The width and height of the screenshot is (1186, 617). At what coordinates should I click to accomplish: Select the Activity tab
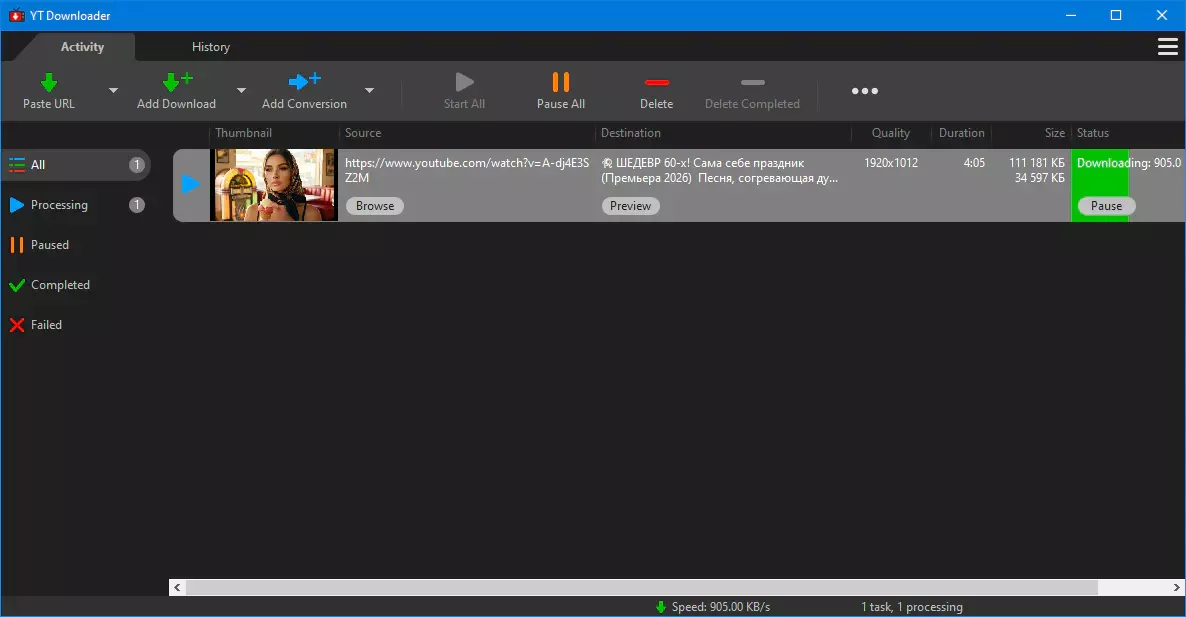click(x=82, y=47)
